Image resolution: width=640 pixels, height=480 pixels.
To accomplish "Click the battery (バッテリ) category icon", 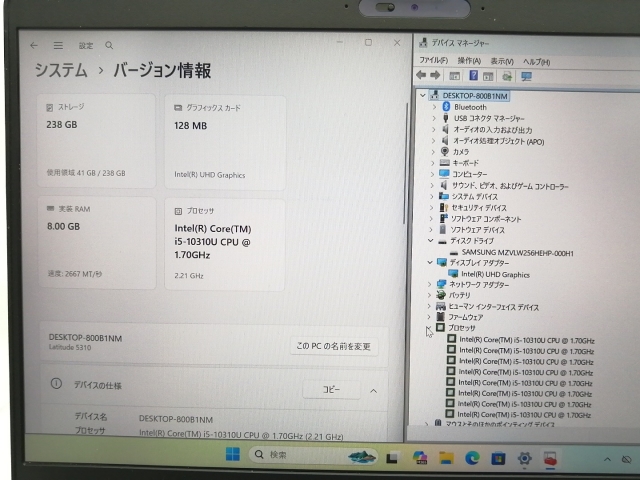I will (441, 295).
